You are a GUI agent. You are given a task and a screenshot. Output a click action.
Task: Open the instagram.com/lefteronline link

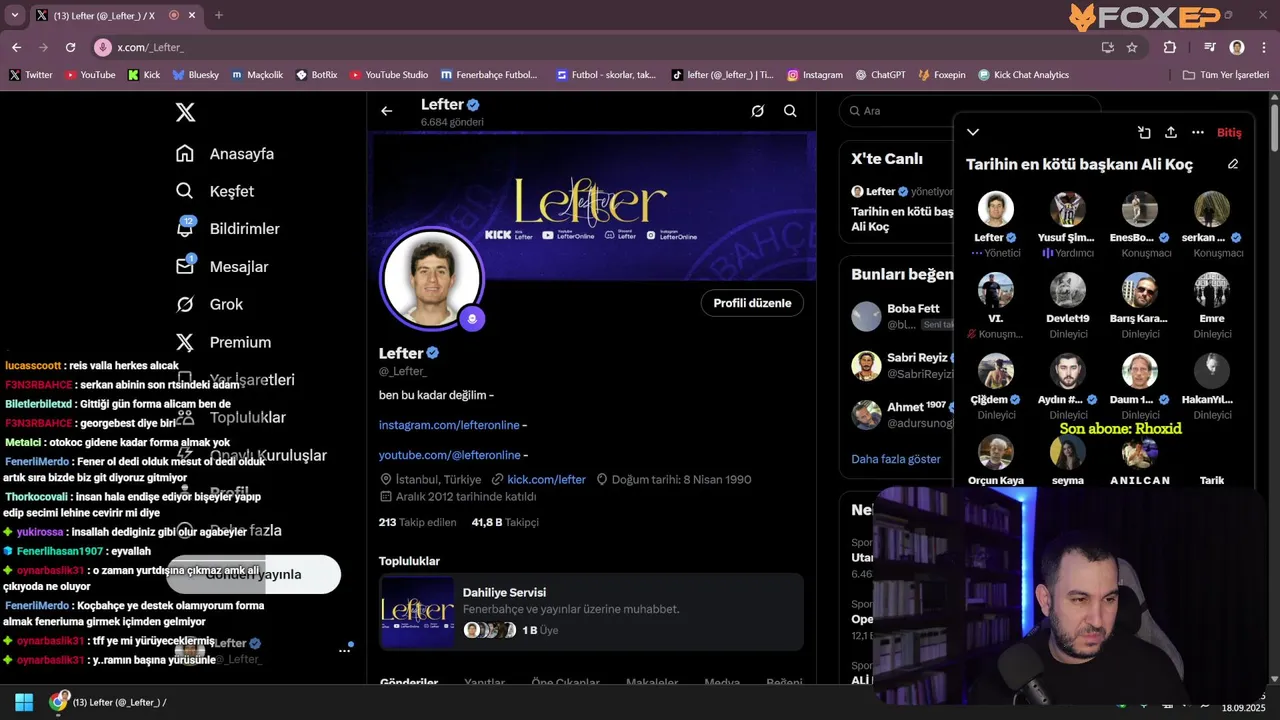point(449,425)
